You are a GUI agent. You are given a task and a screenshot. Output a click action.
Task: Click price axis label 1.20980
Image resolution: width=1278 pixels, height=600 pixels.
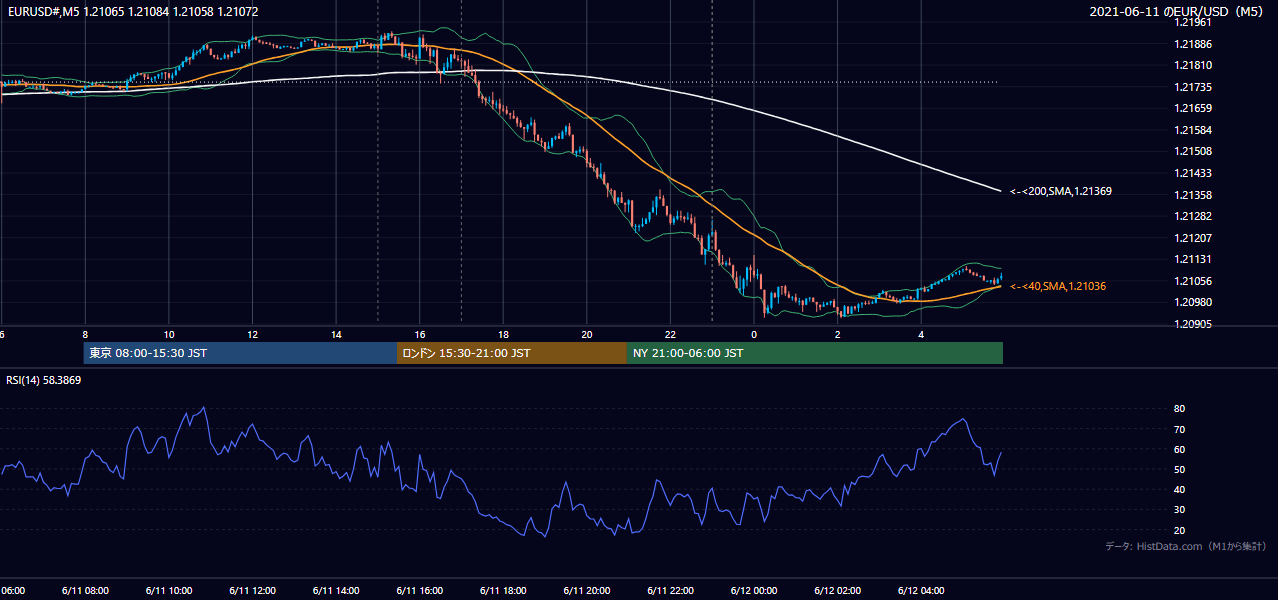click(1193, 302)
